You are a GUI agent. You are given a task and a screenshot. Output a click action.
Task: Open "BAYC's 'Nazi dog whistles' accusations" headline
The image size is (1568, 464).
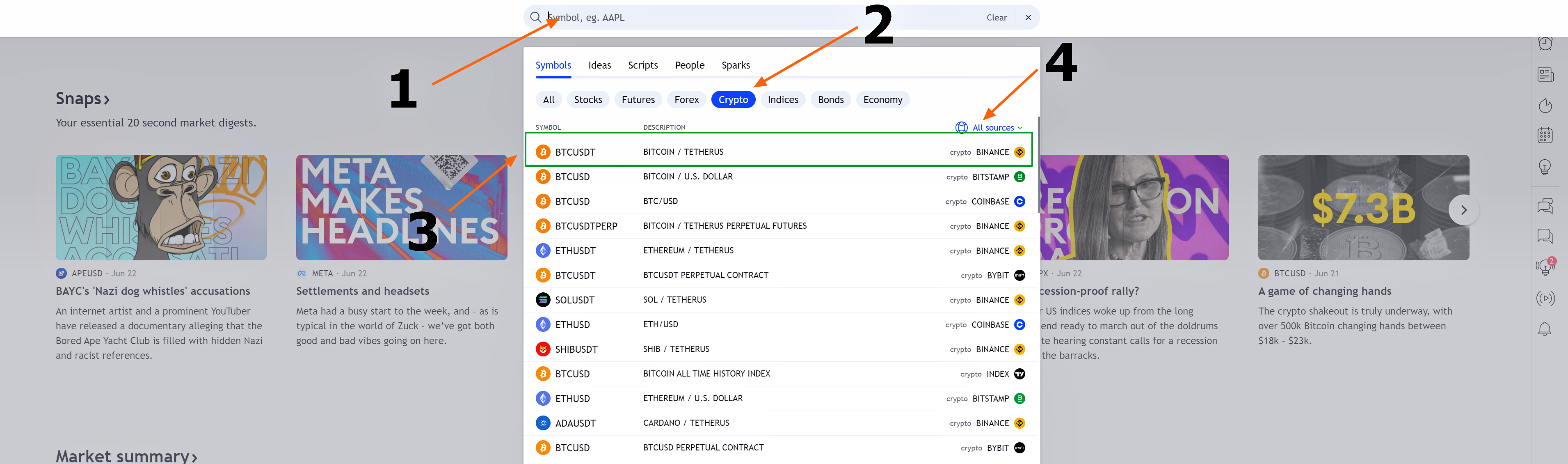[x=153, y=291]
